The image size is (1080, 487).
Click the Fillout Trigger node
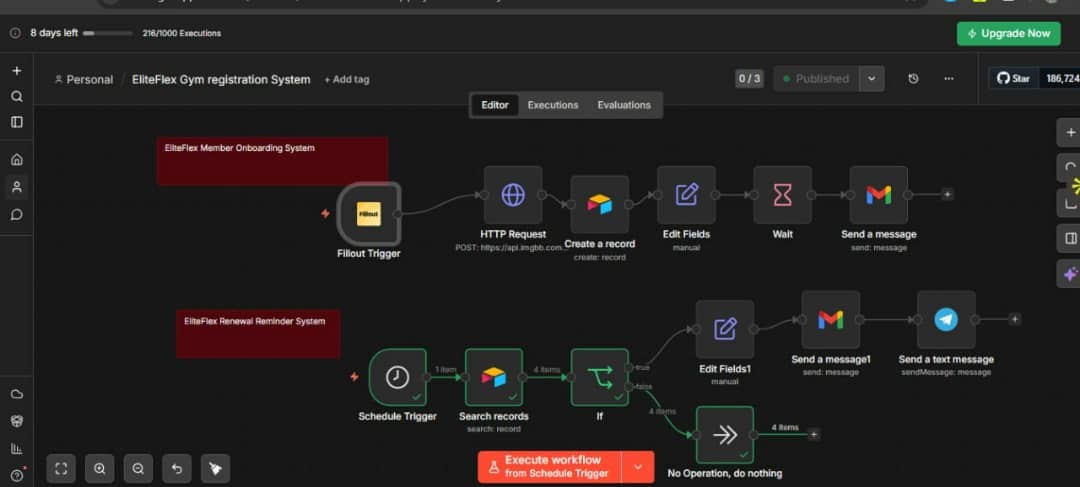(368, 214)
